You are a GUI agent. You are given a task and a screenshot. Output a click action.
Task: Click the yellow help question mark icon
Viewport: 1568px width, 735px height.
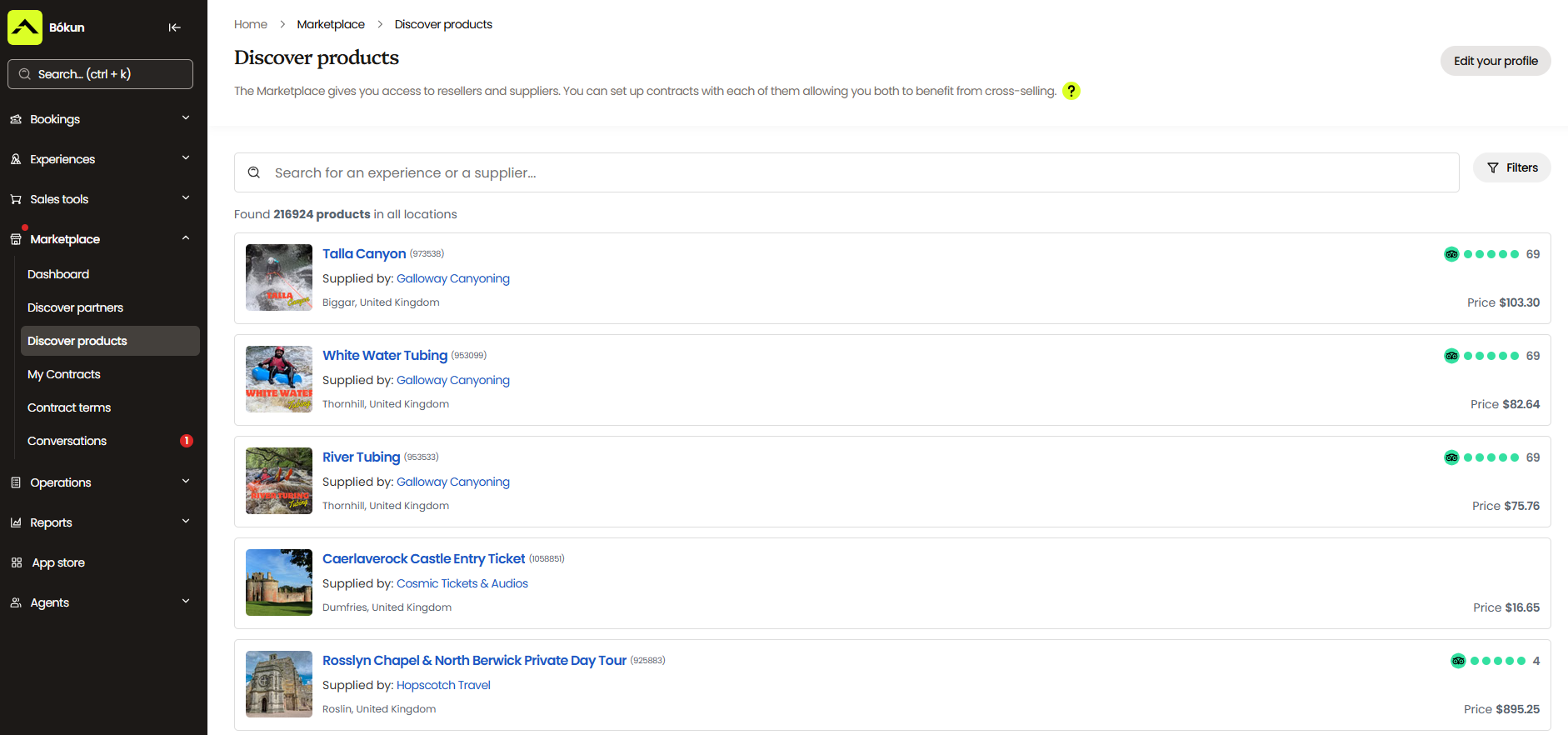1071,91
